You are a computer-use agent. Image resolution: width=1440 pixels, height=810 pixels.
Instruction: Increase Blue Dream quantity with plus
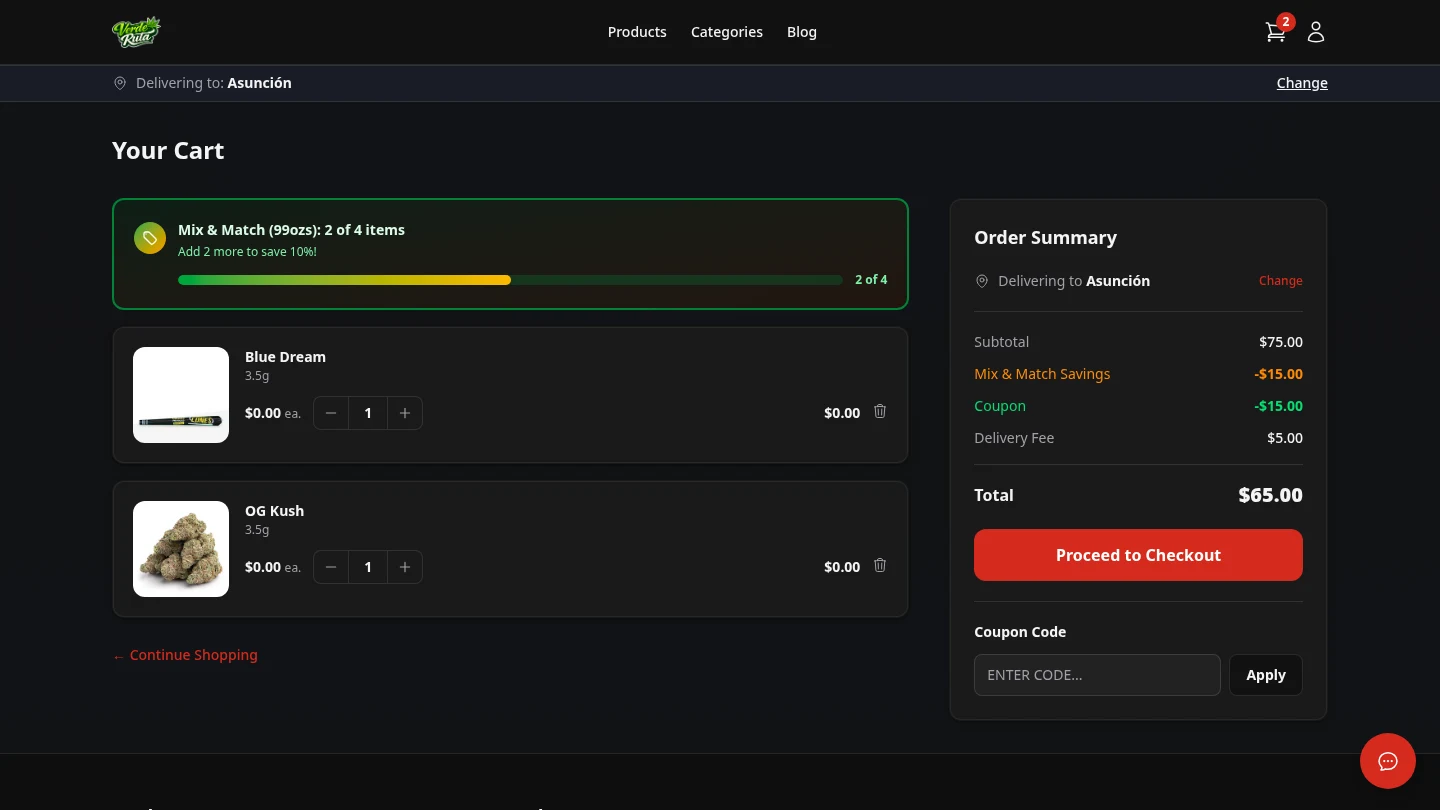click(x=405, y=413)
